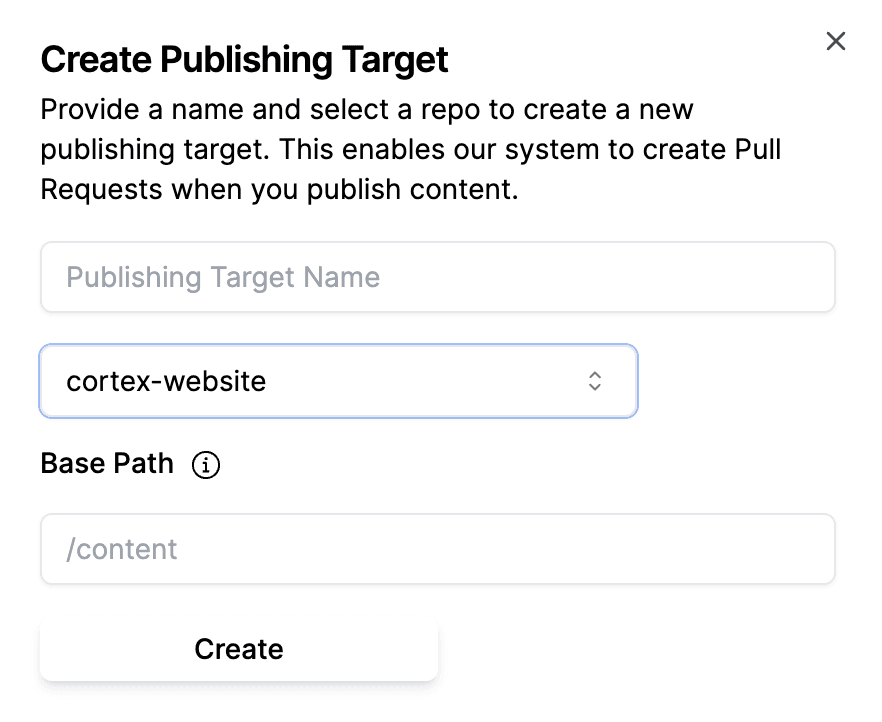Viewport: 882px width, 722px height.
Task: Dismiss the dialog with the X icon
Action: [x=835, y=41]
